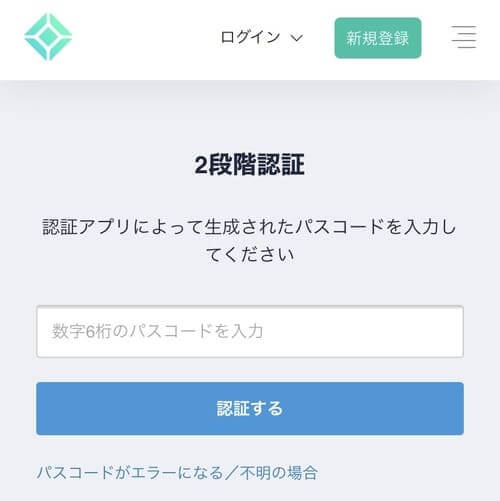The width and height of the screenshot is (500, 501).
Task: Get help for passcode errors link
Action: point(177,473)
